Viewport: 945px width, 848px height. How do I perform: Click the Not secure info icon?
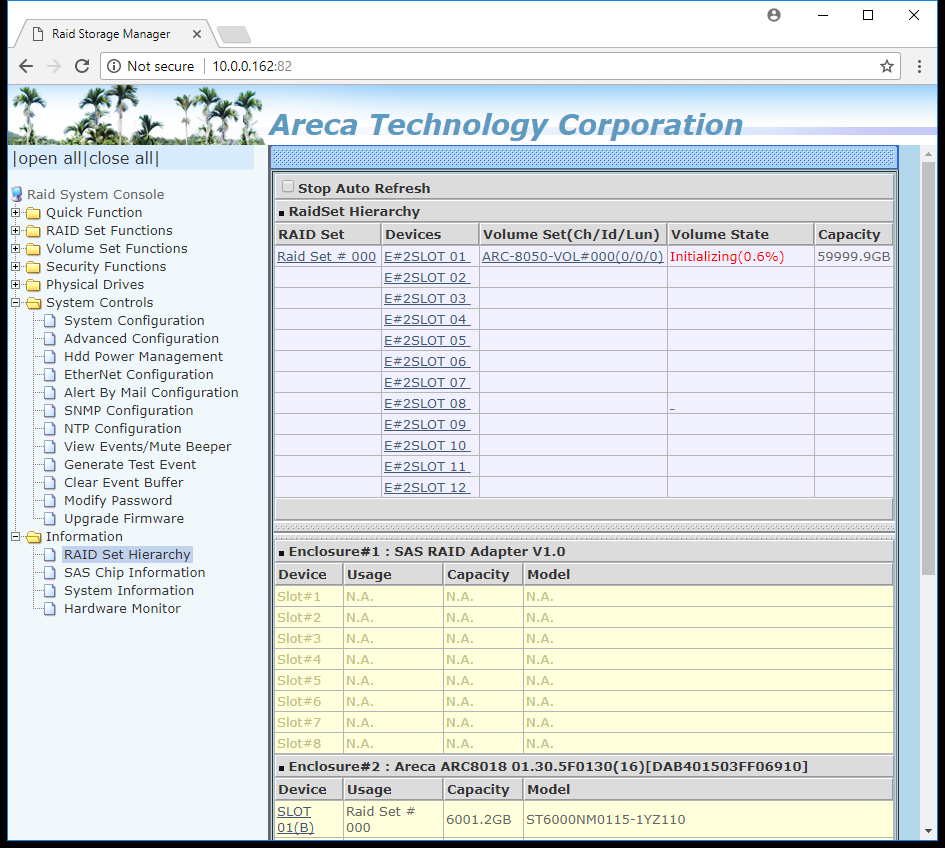(114, 66)
